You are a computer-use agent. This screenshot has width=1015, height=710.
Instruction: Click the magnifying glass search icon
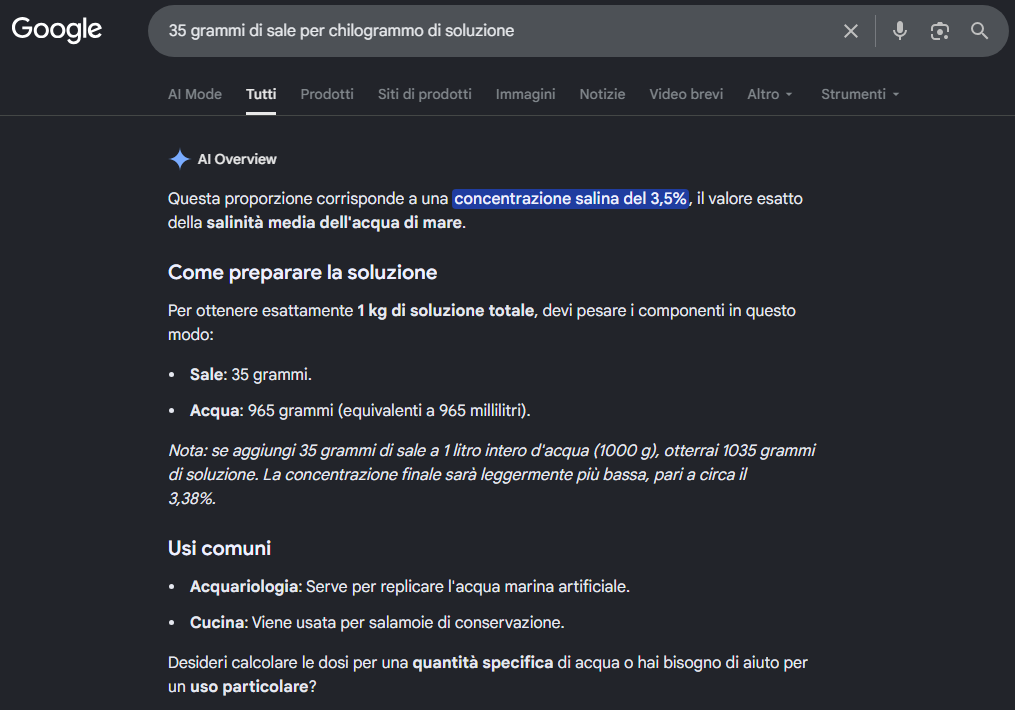pos(979,30)
